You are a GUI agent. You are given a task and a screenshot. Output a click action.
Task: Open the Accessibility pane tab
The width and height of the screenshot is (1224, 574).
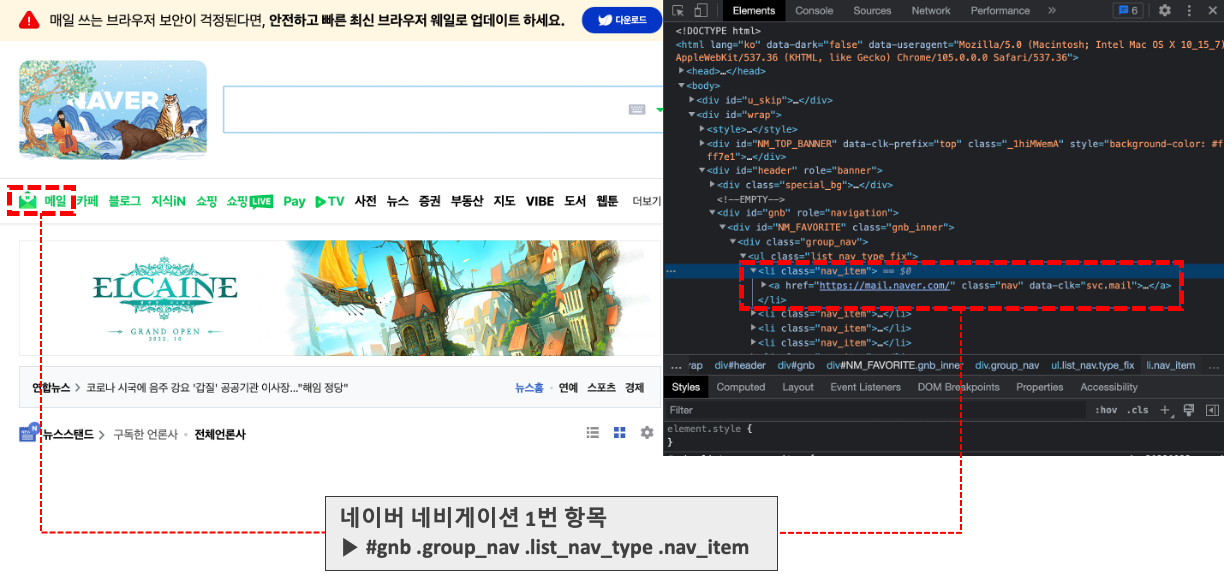pyautogui.click(x=1109, y=387)
